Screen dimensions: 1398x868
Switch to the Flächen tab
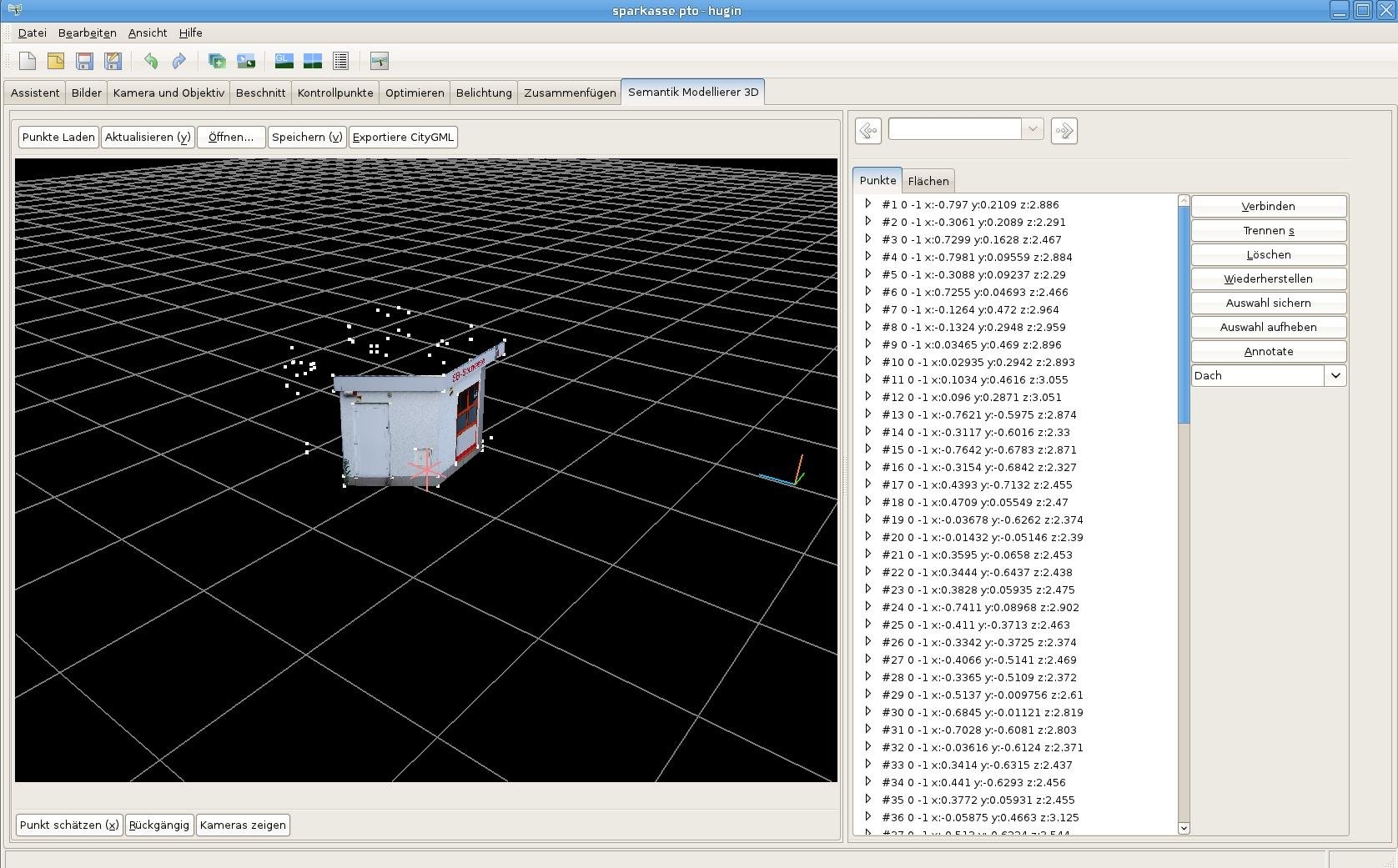point(928,181)
